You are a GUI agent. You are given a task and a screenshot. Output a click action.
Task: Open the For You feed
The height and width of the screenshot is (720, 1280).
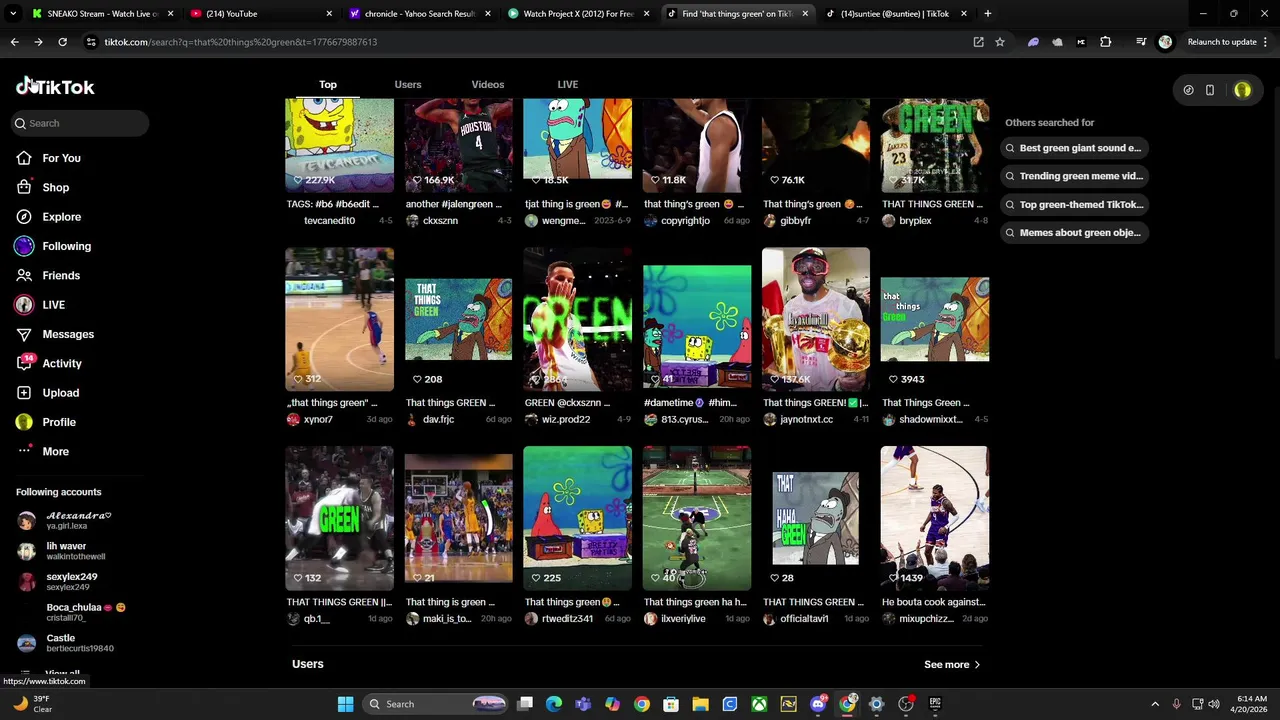(61, 158)
